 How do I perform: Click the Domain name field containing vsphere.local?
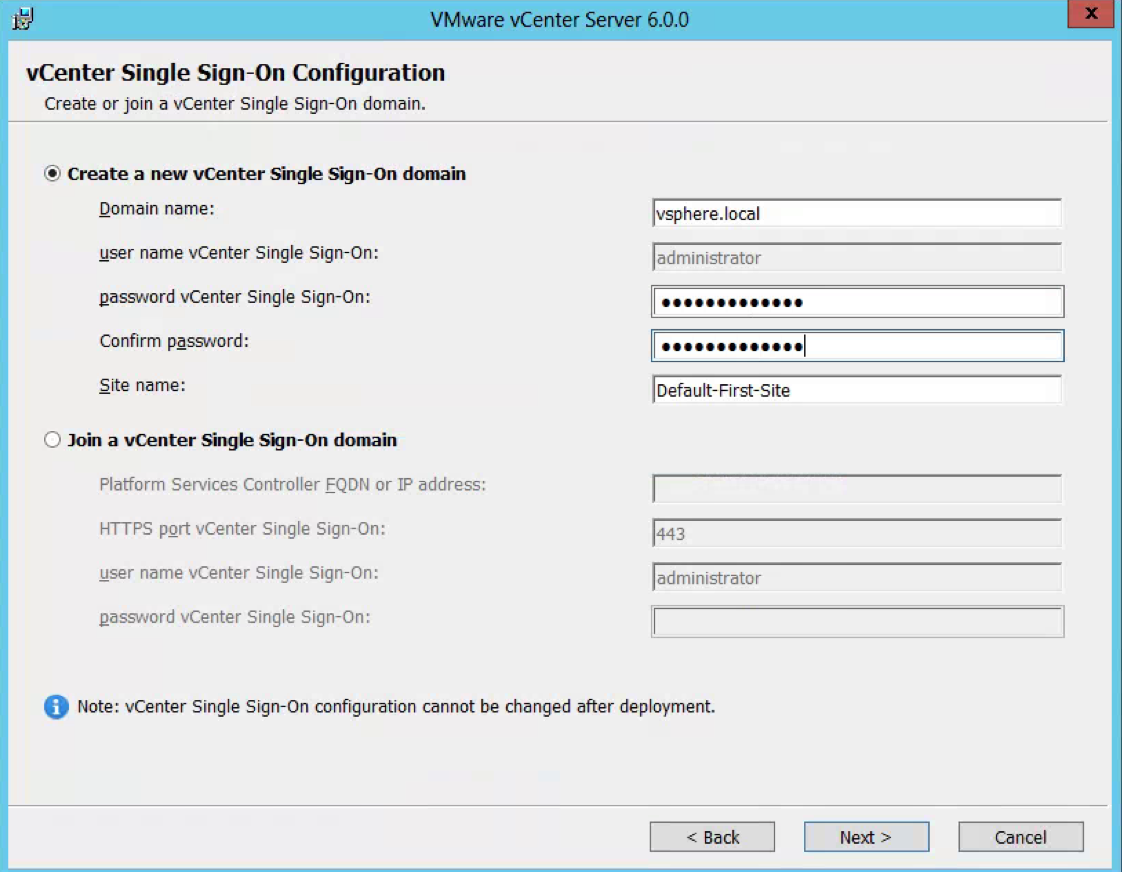tap(857, 213)
